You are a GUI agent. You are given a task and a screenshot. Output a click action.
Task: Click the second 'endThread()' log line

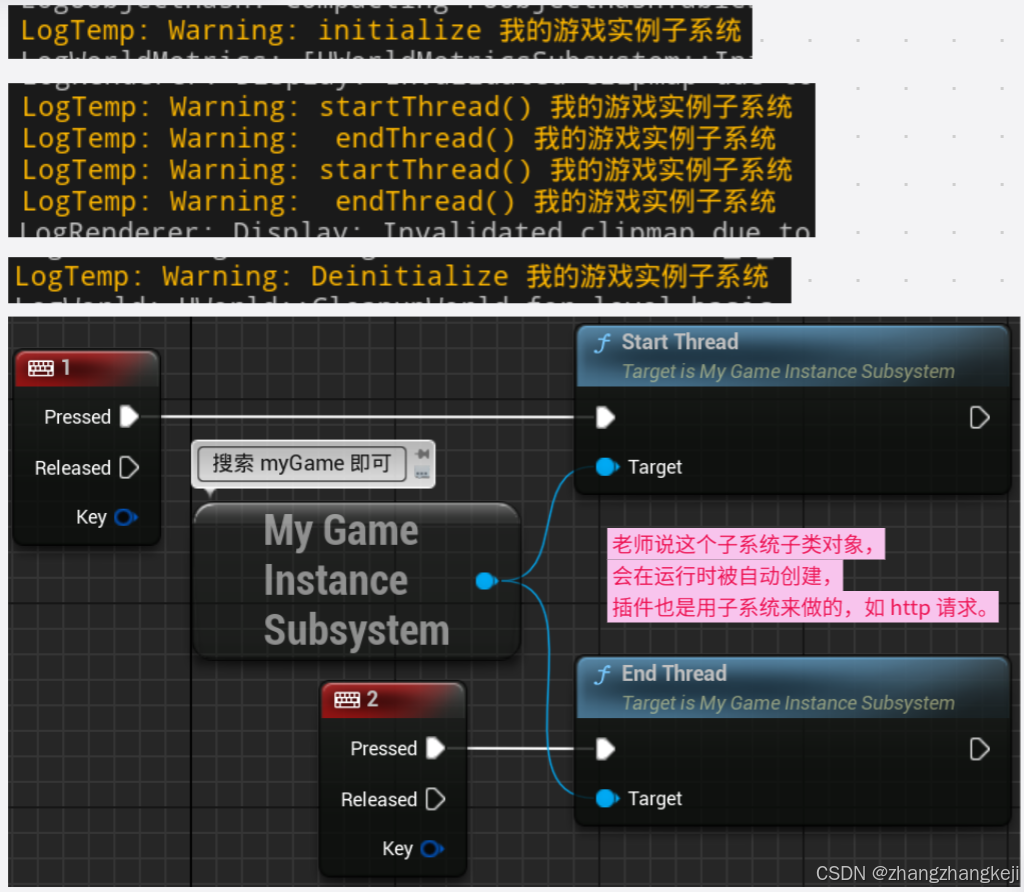pyautogui.click(x=398, y=201)
